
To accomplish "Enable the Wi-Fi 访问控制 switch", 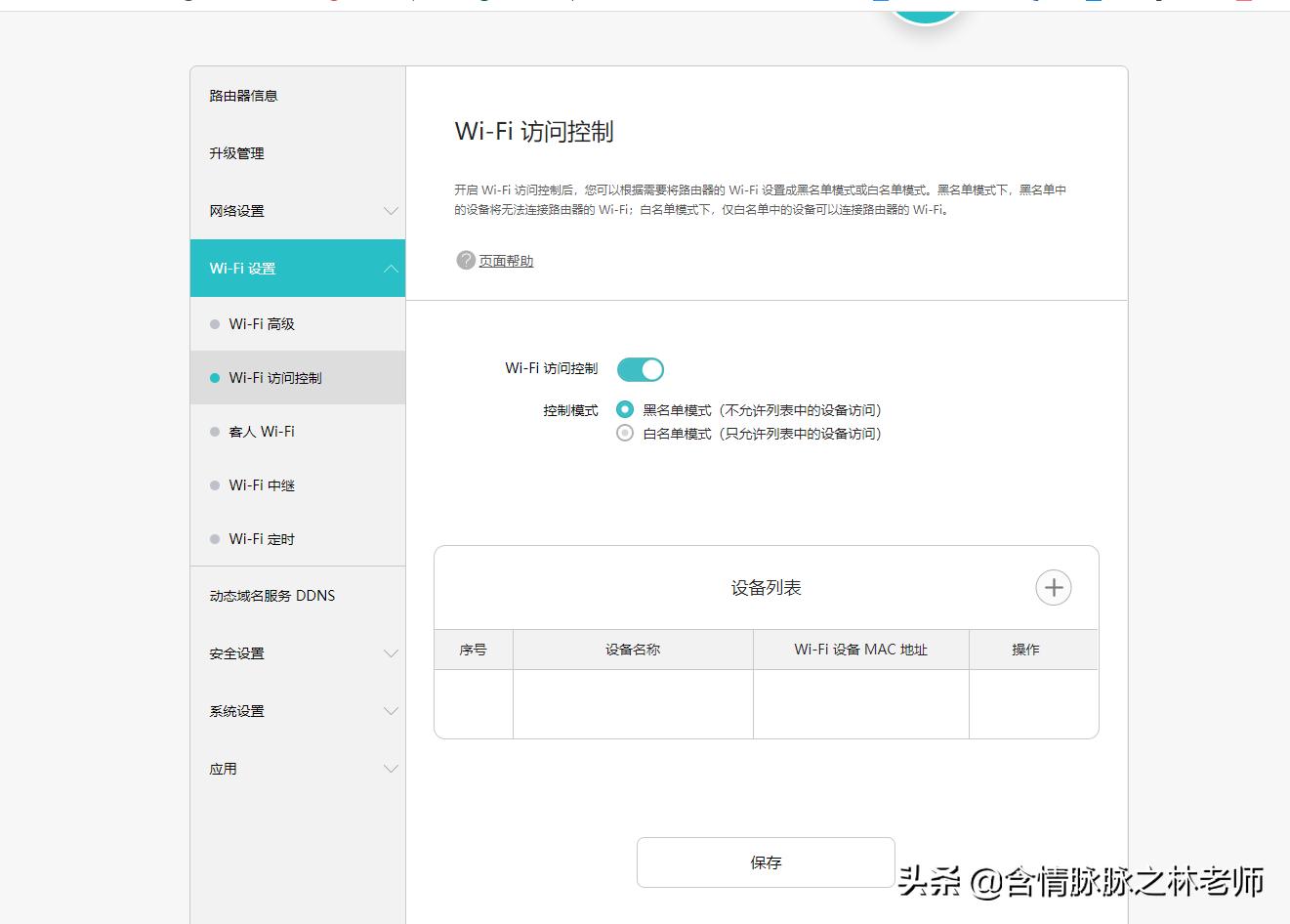I will point(641,369).
